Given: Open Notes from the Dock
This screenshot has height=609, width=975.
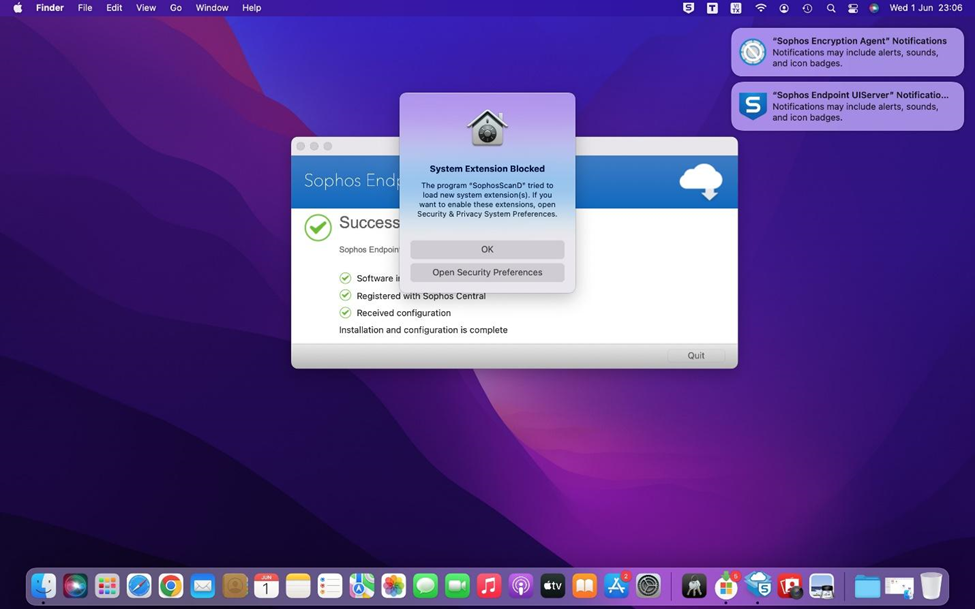Looking at the screenshot, I should coord(298,586).
